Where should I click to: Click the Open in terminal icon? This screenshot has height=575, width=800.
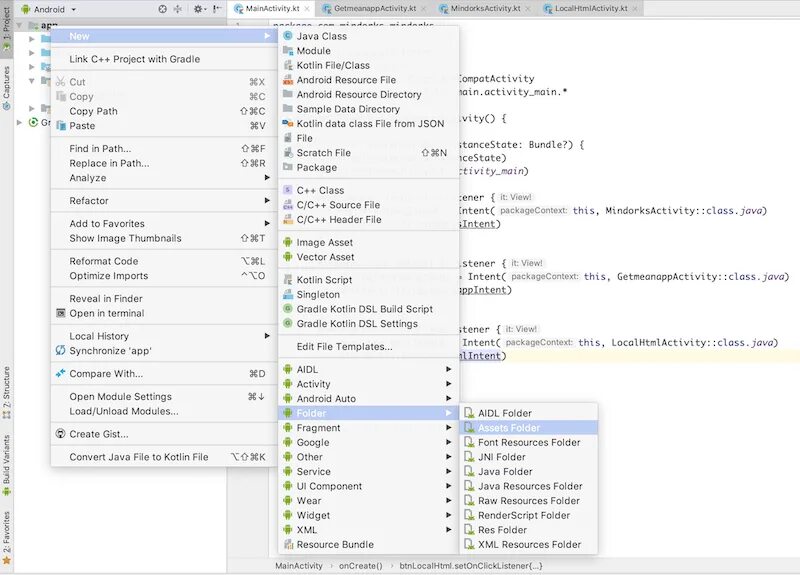60,313
